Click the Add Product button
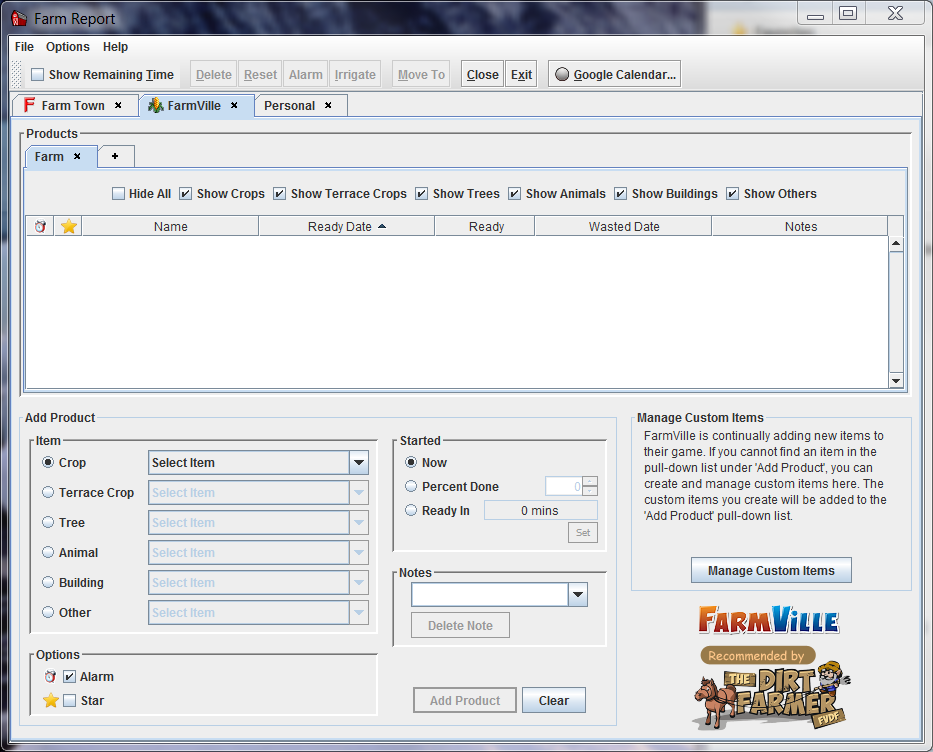This screenshot has height=752, width=933. point(465,700)
